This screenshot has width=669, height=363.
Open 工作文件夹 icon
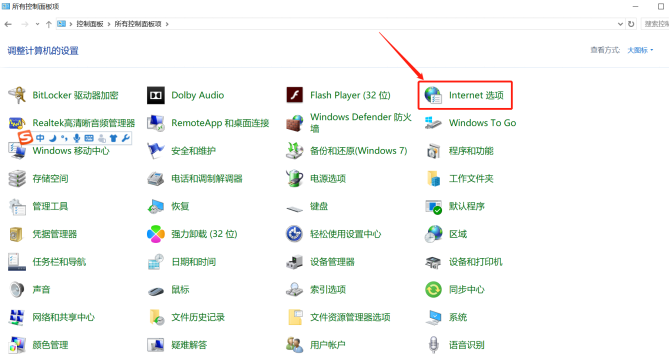[433, 178]
